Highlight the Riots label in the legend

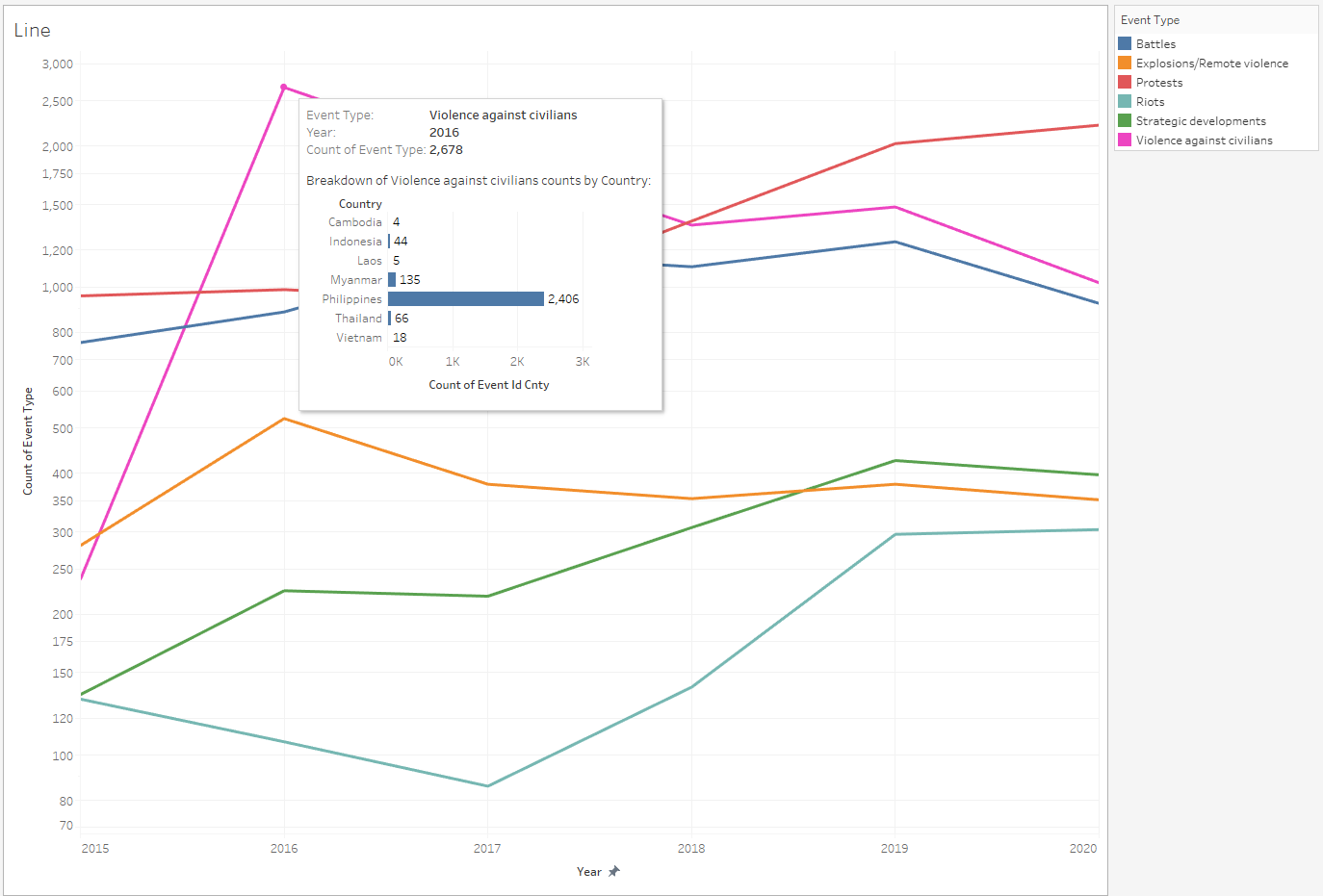1150,102
